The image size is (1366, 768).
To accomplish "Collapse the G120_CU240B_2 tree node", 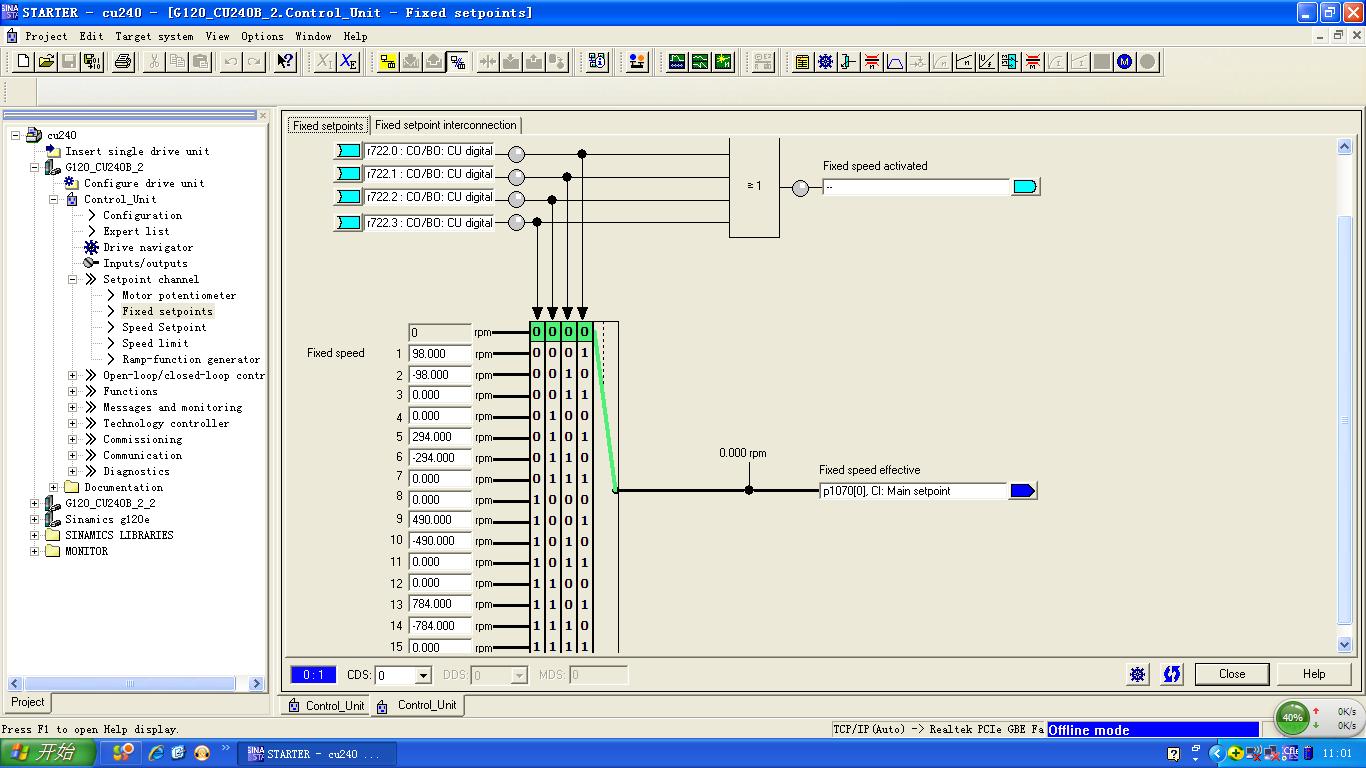I will point(35,167).
